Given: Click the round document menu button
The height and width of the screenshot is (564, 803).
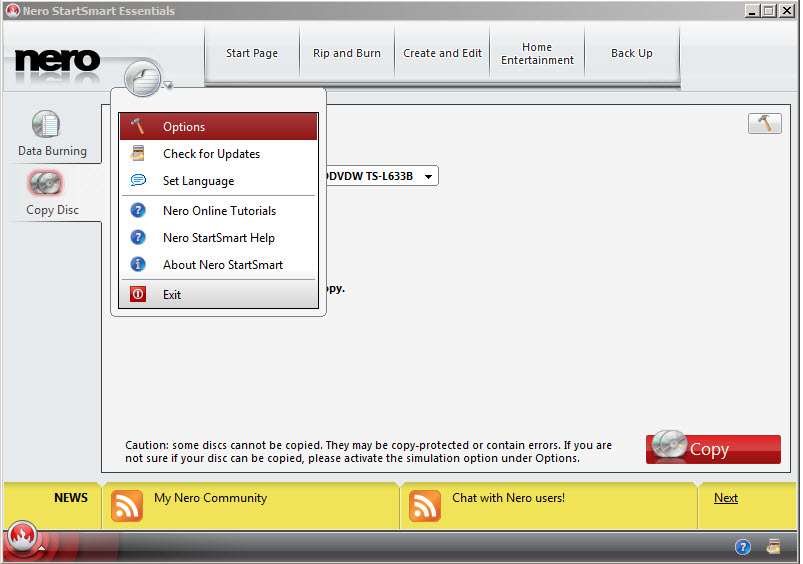Looking at the screenshot, I should click(x=143, y=78).
